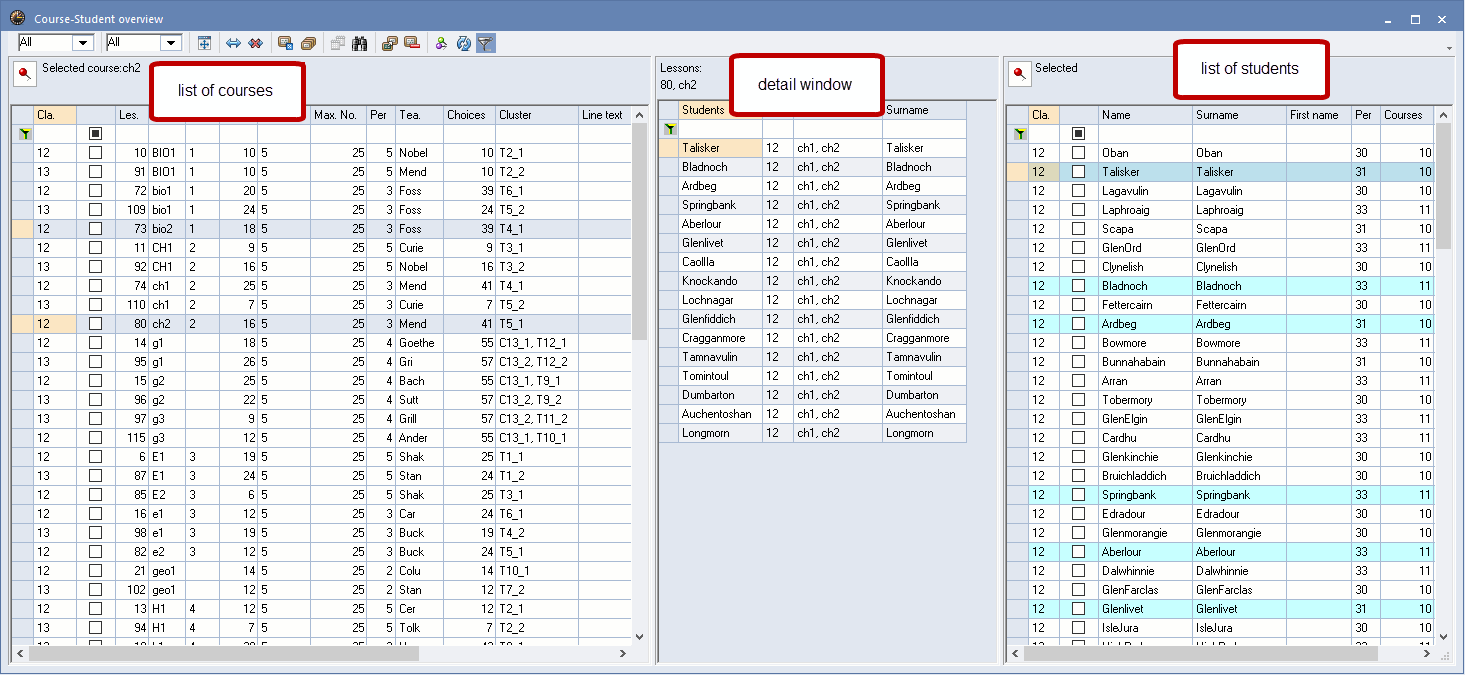Open the toolbar overflow arrow at far right
This screenshot has height=675, width=1465.
click(1449, 47)
